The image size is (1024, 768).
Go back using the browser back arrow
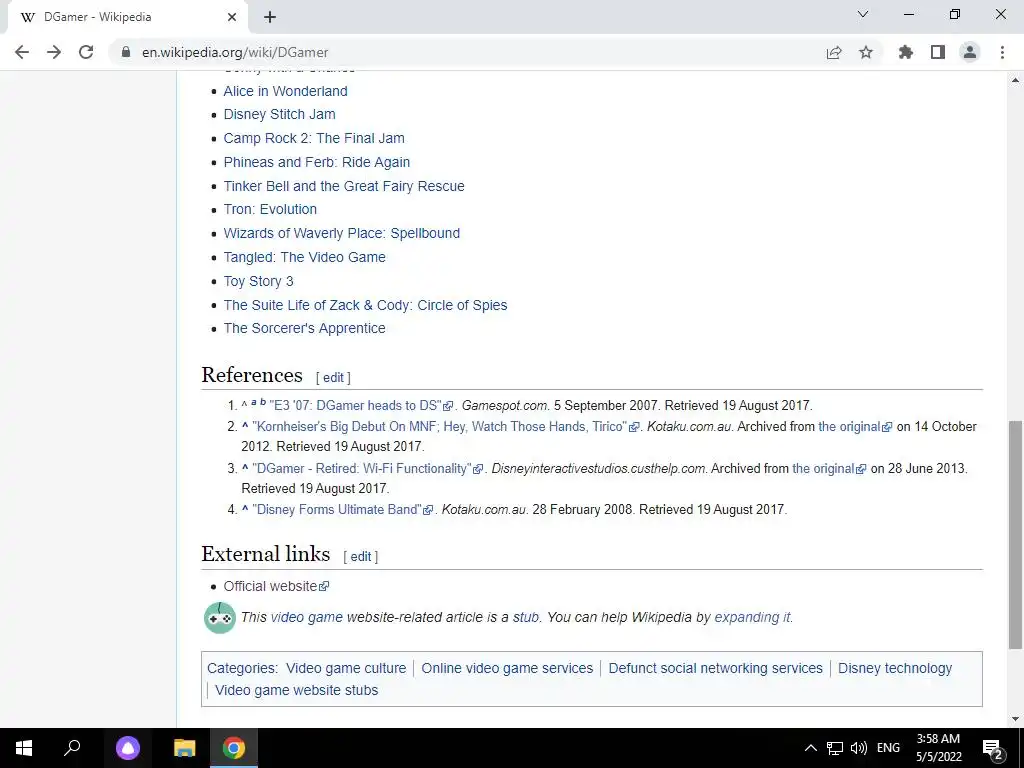[x=22, y=52]
